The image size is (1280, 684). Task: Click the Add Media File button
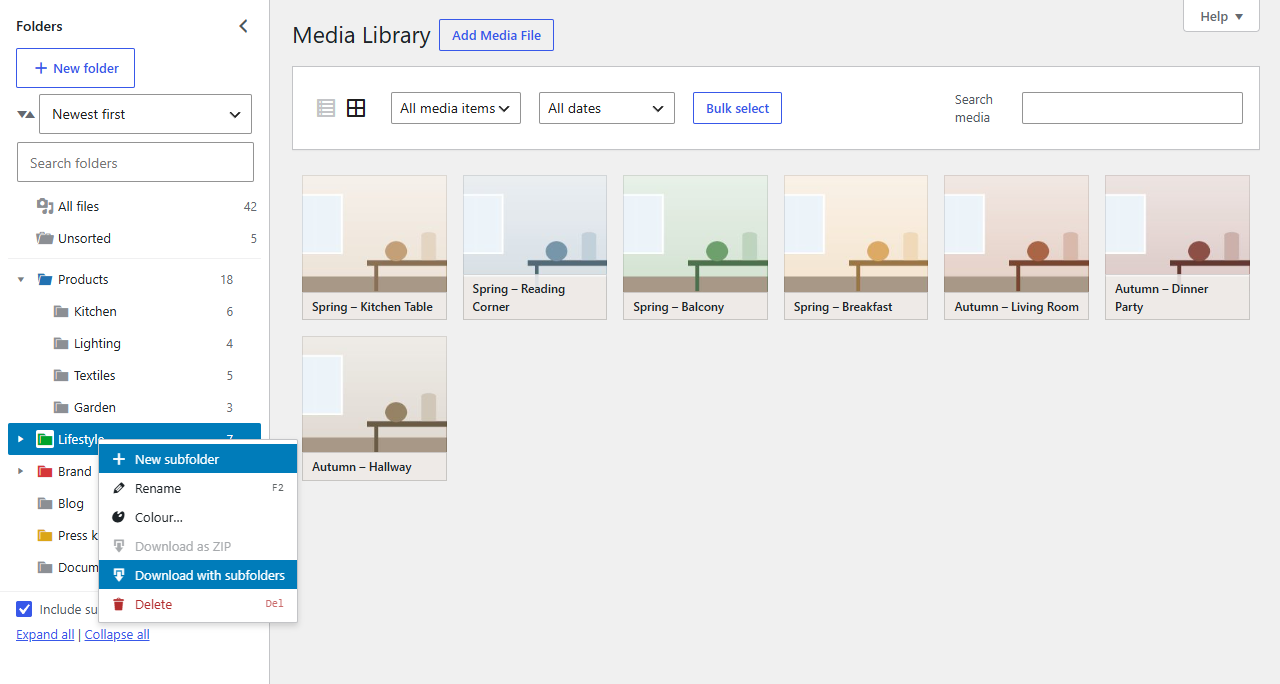(x=496, y=35)
